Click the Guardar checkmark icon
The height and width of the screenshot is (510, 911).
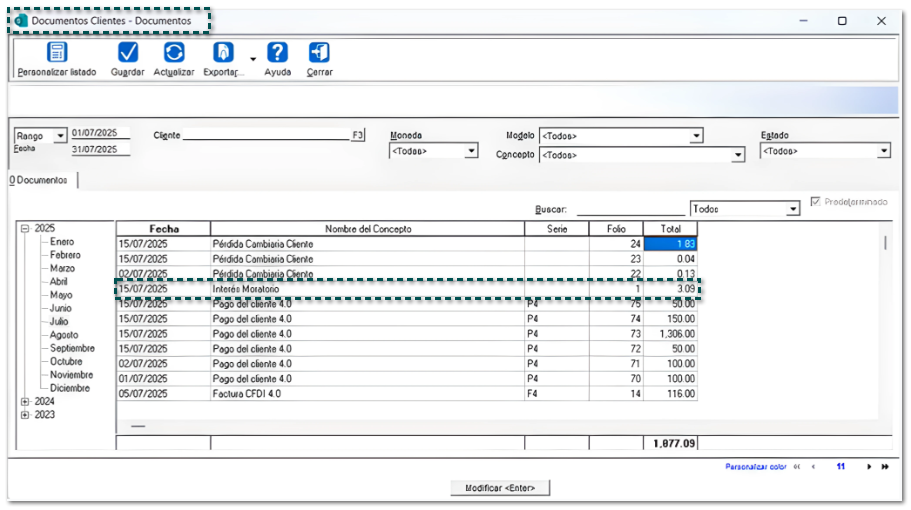pos(128,53)
